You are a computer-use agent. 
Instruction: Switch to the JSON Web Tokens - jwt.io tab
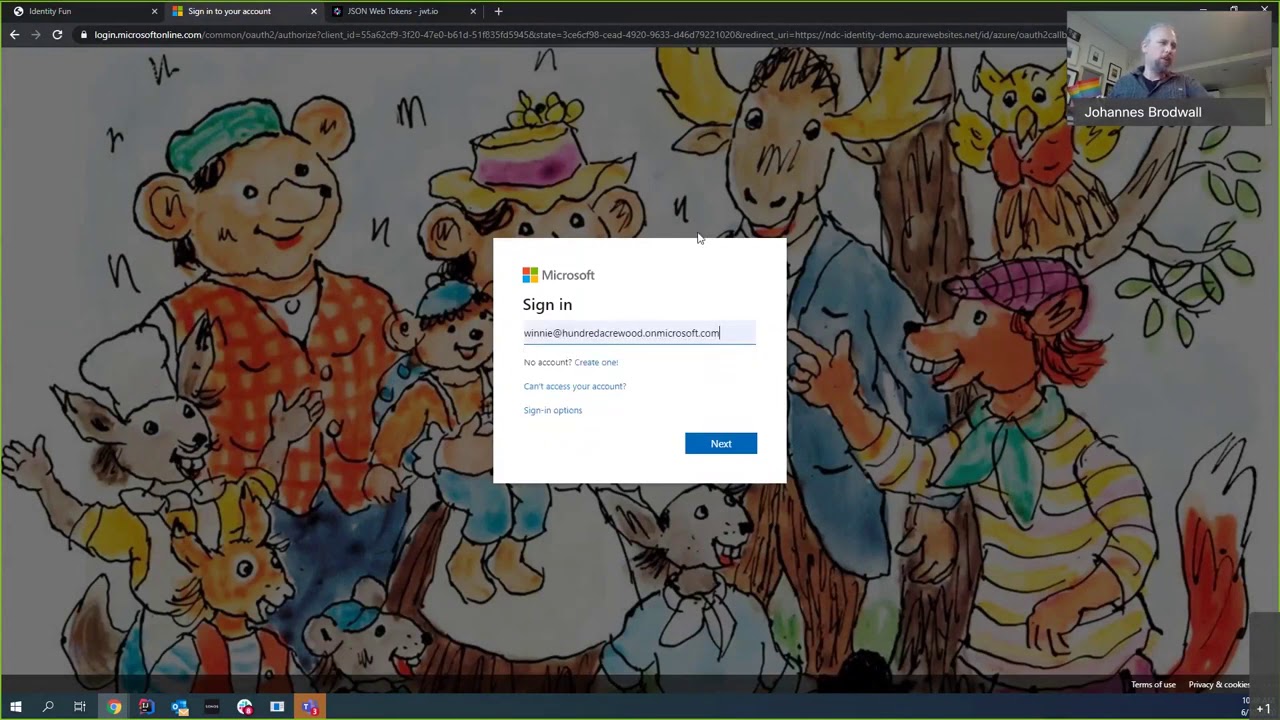click(x=402, y=11)
